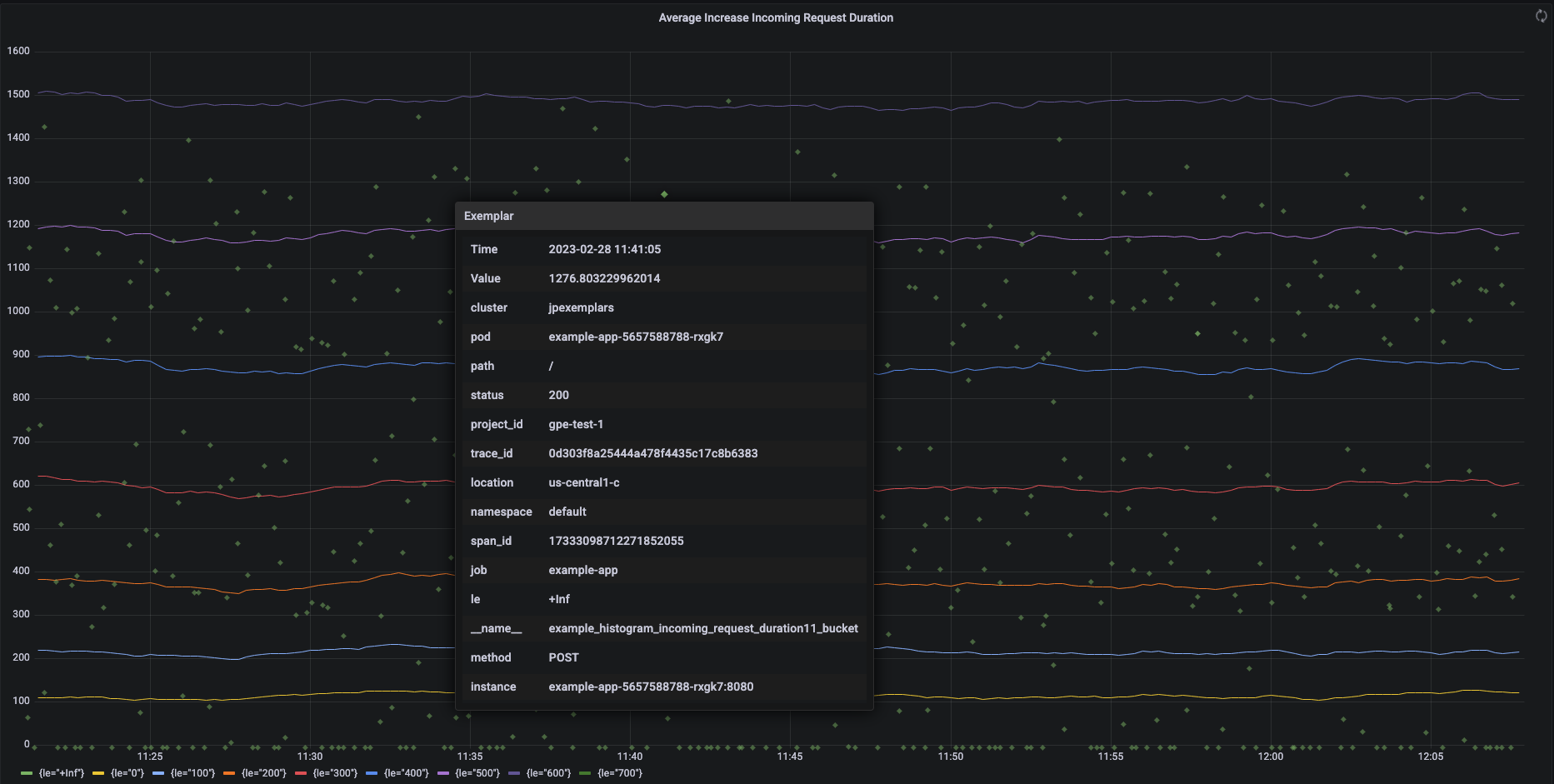This screenshot has width=1554, height=784.
Task: Click the Average Increase Incoming Request Duration title
Action: coord(776,17)
